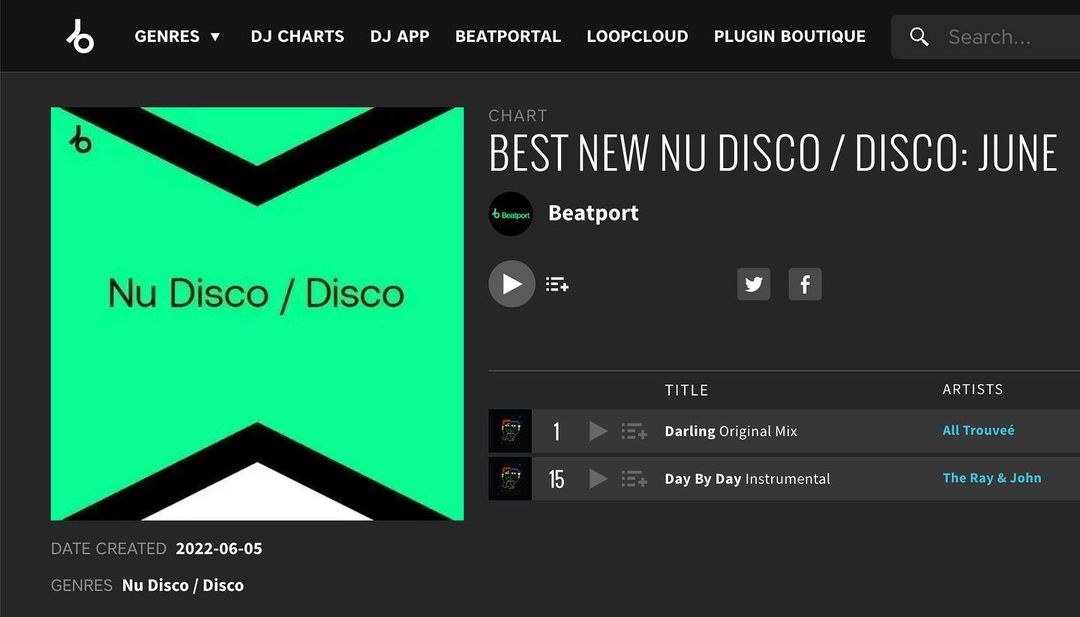This screenshot has height=617, width=1080.
Task: Open Plugin Boutique from the navigation
Action: 789,36
